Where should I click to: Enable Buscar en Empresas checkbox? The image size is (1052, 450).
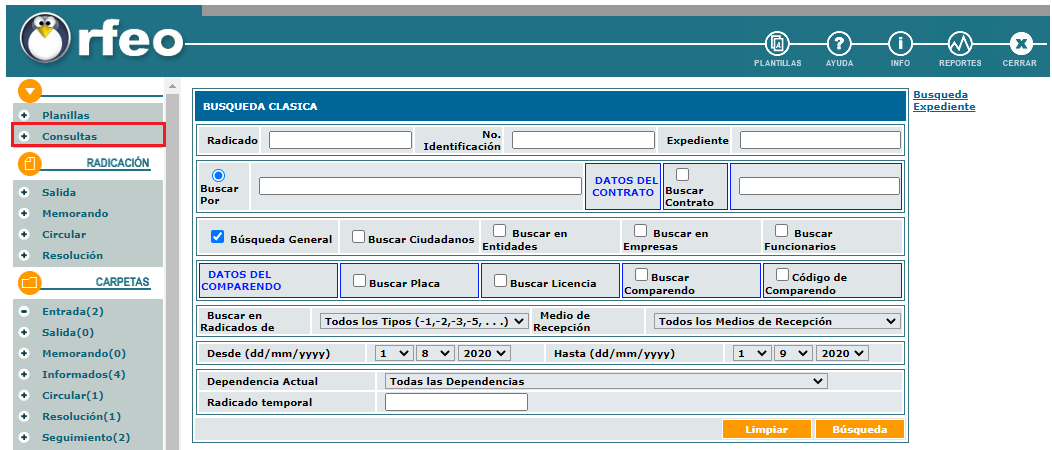pos(641,231)
